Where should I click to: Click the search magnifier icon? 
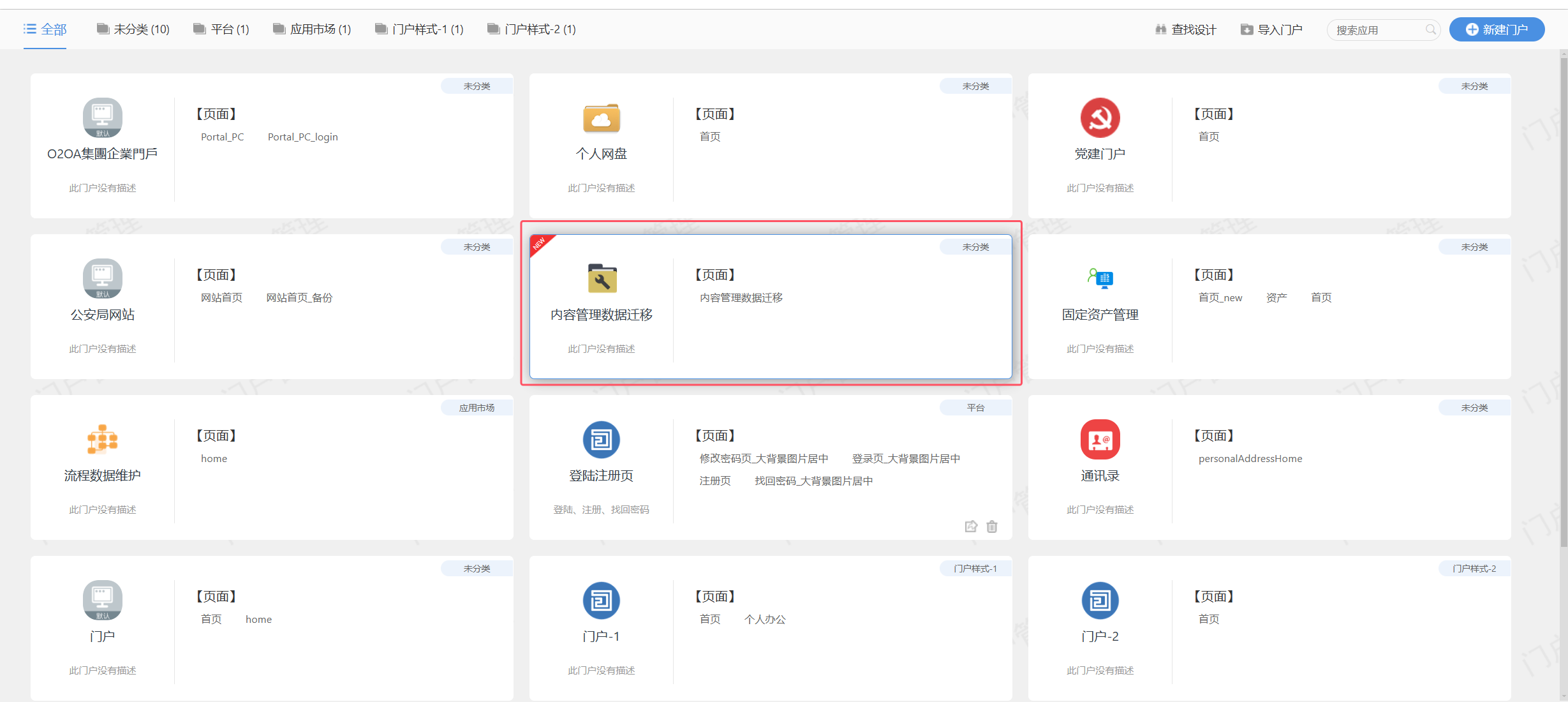(x=1431, y=30)
